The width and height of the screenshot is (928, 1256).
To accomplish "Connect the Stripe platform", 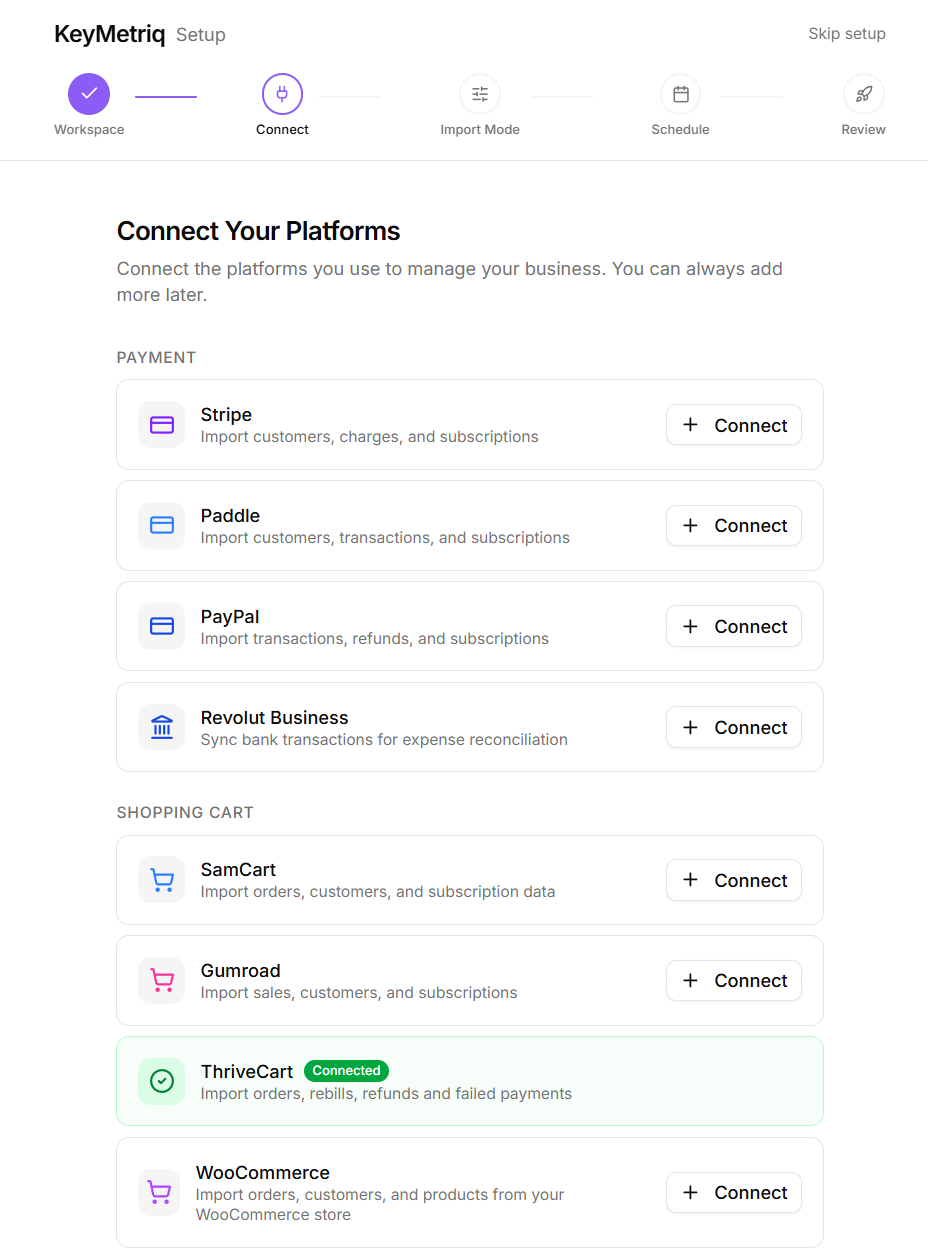I will tap(734, 425).
